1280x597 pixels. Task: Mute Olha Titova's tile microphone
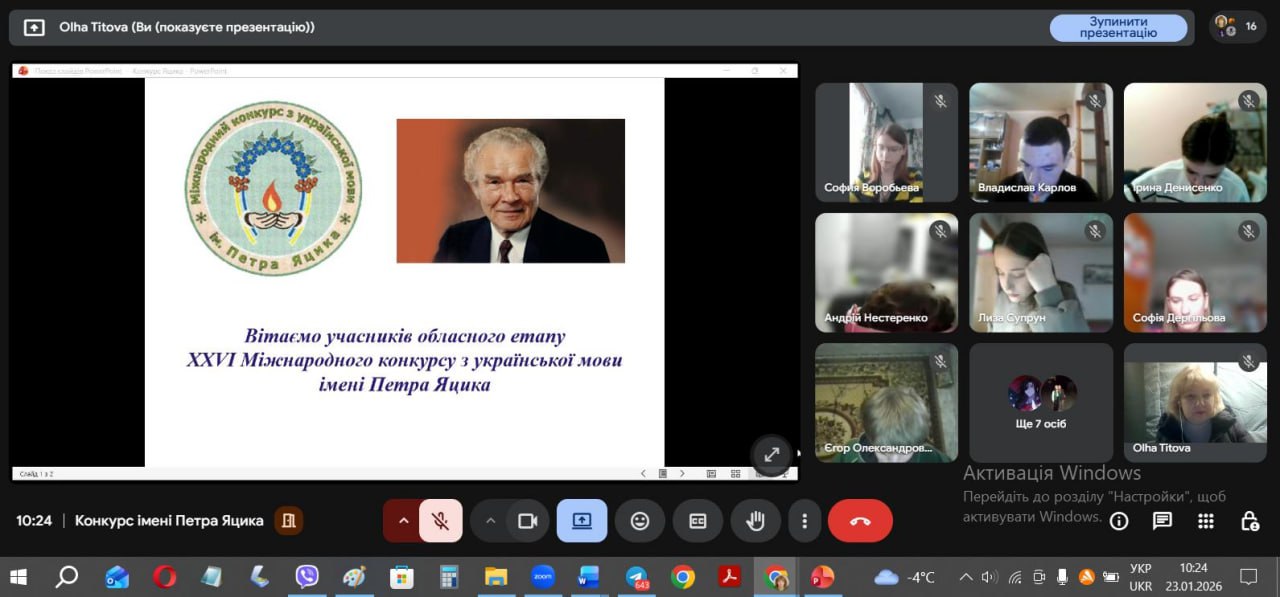(x=1249, y=360)
